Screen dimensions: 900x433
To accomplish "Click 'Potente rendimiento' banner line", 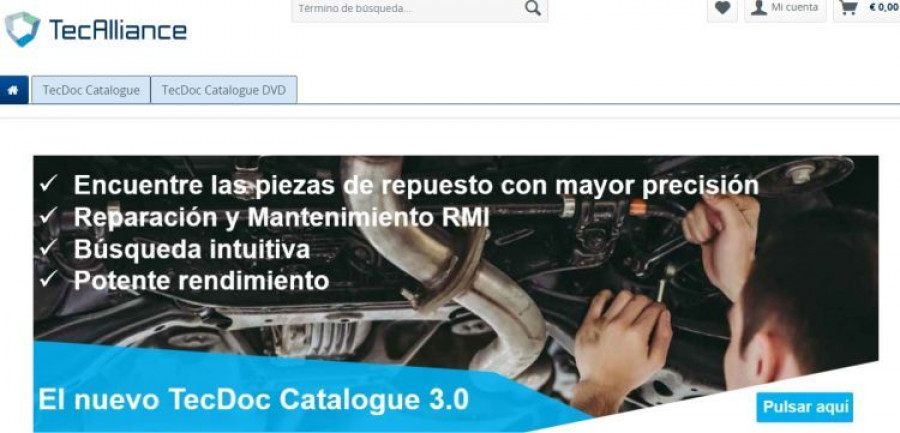I will point(201,281).
